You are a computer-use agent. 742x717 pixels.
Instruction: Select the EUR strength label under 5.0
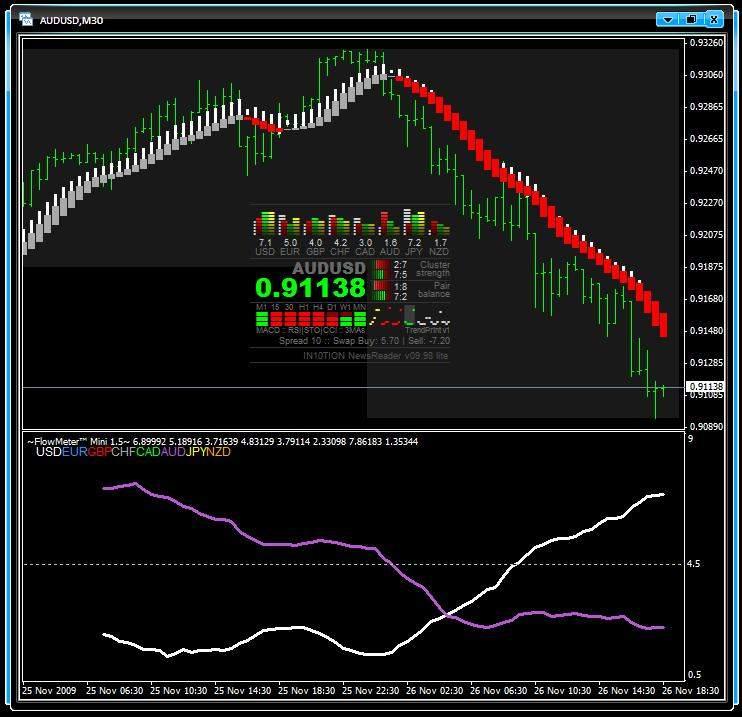[x=290, y=252]
